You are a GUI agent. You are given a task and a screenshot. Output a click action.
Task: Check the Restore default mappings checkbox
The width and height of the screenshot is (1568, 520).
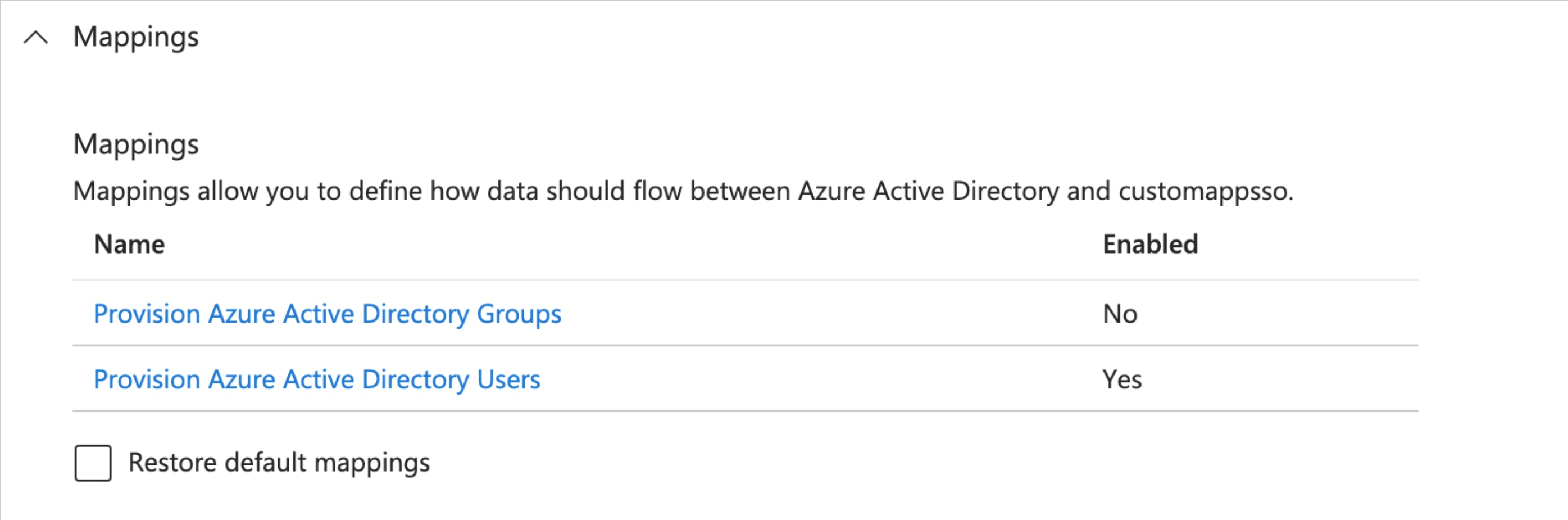tap(93, 463)
